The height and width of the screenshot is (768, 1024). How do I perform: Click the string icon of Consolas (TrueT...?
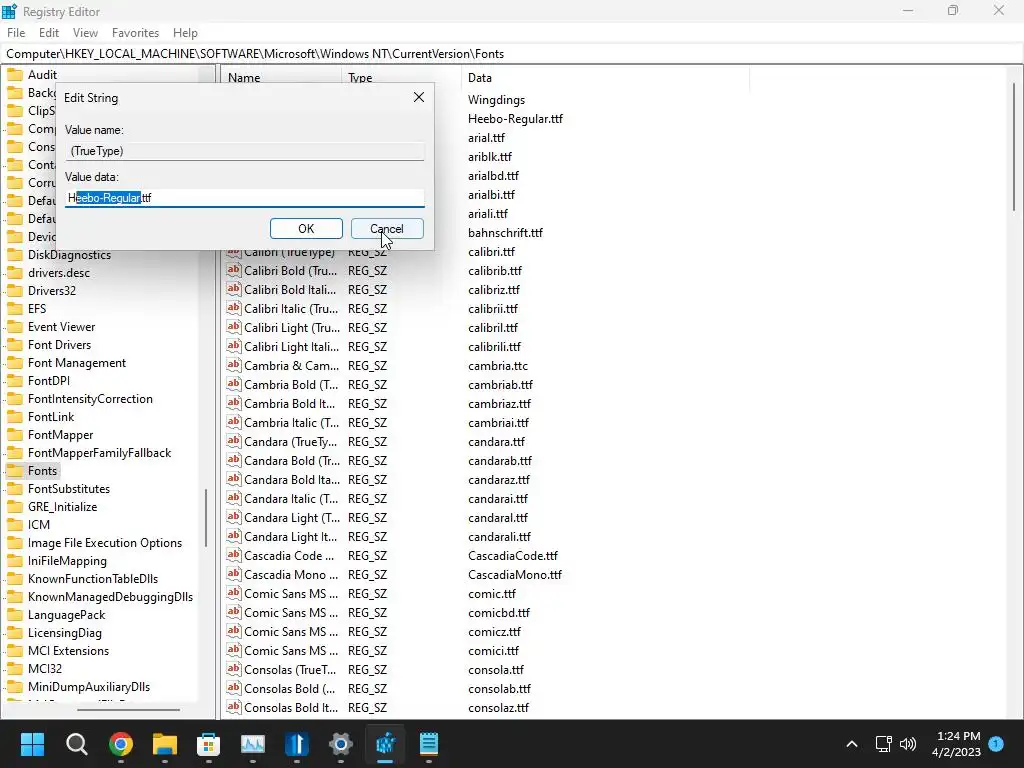233,669
